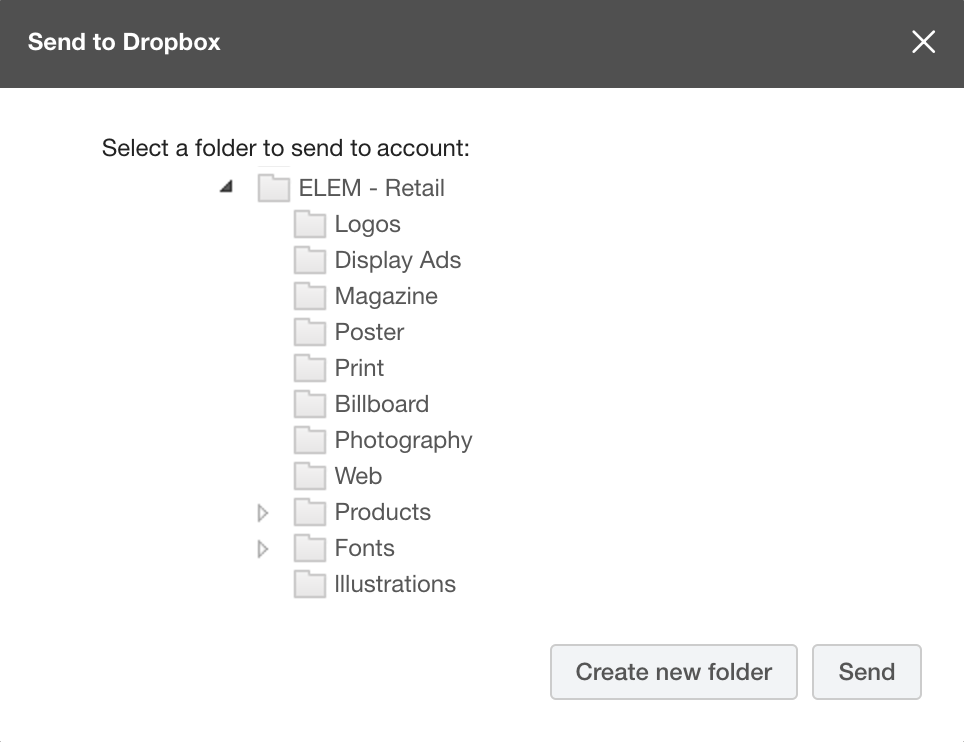964x742 pixels.
Task: Click the Magazine folder icon
Action: click(x=310, y=296)
